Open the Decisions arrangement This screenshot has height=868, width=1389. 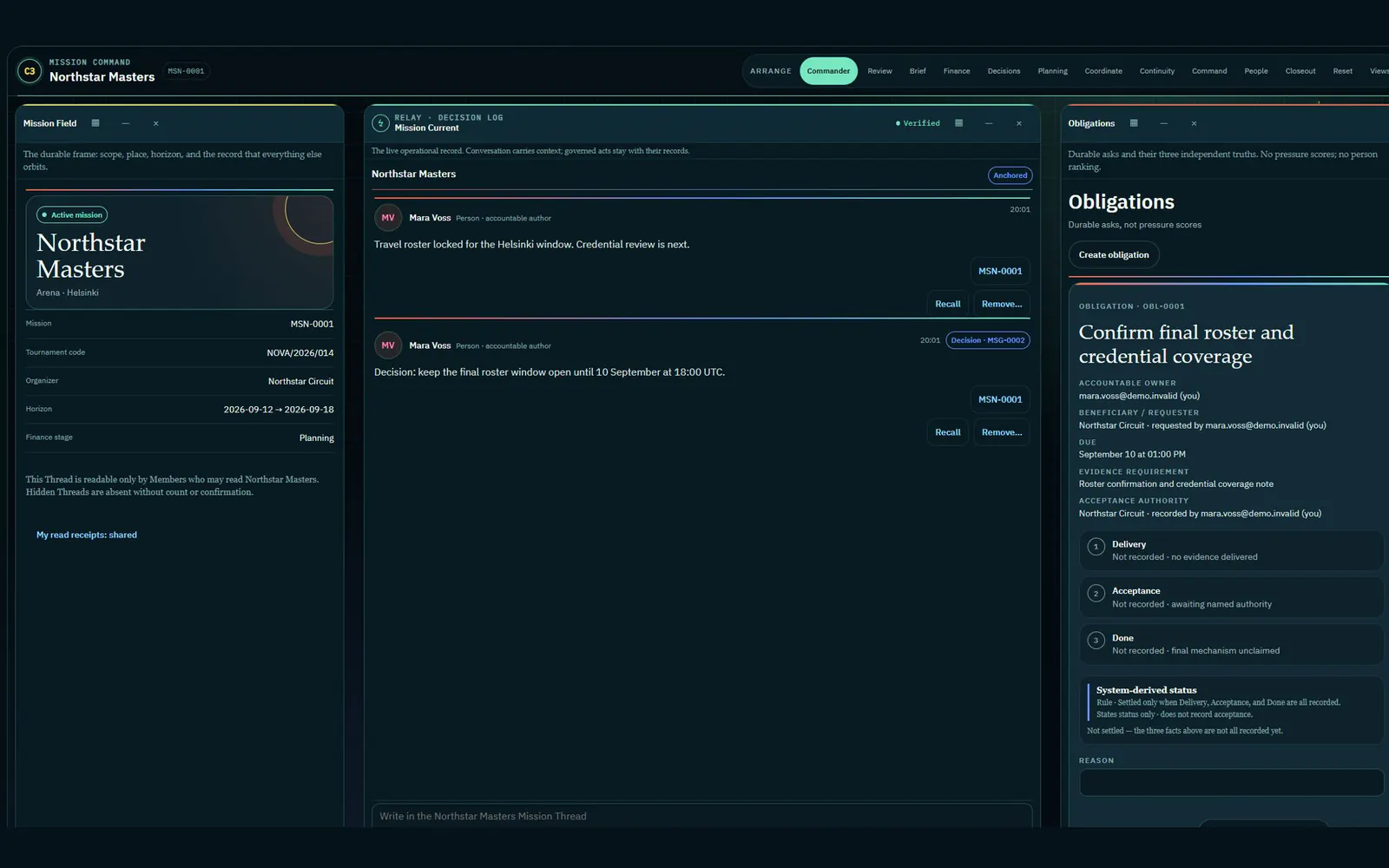click(x=1004, y=71)
